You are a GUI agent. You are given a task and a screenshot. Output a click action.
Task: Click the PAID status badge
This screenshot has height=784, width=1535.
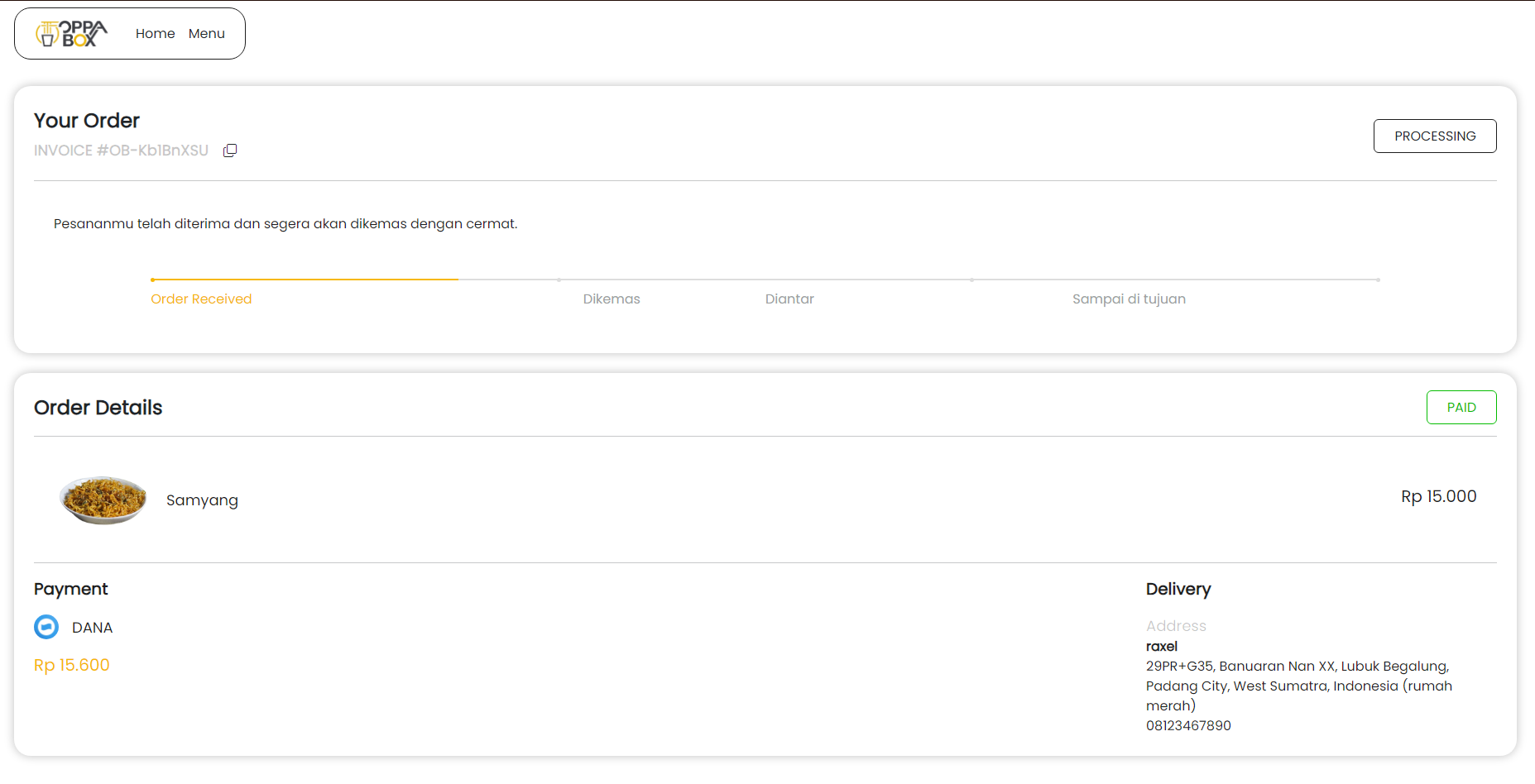coord(1461,408)
